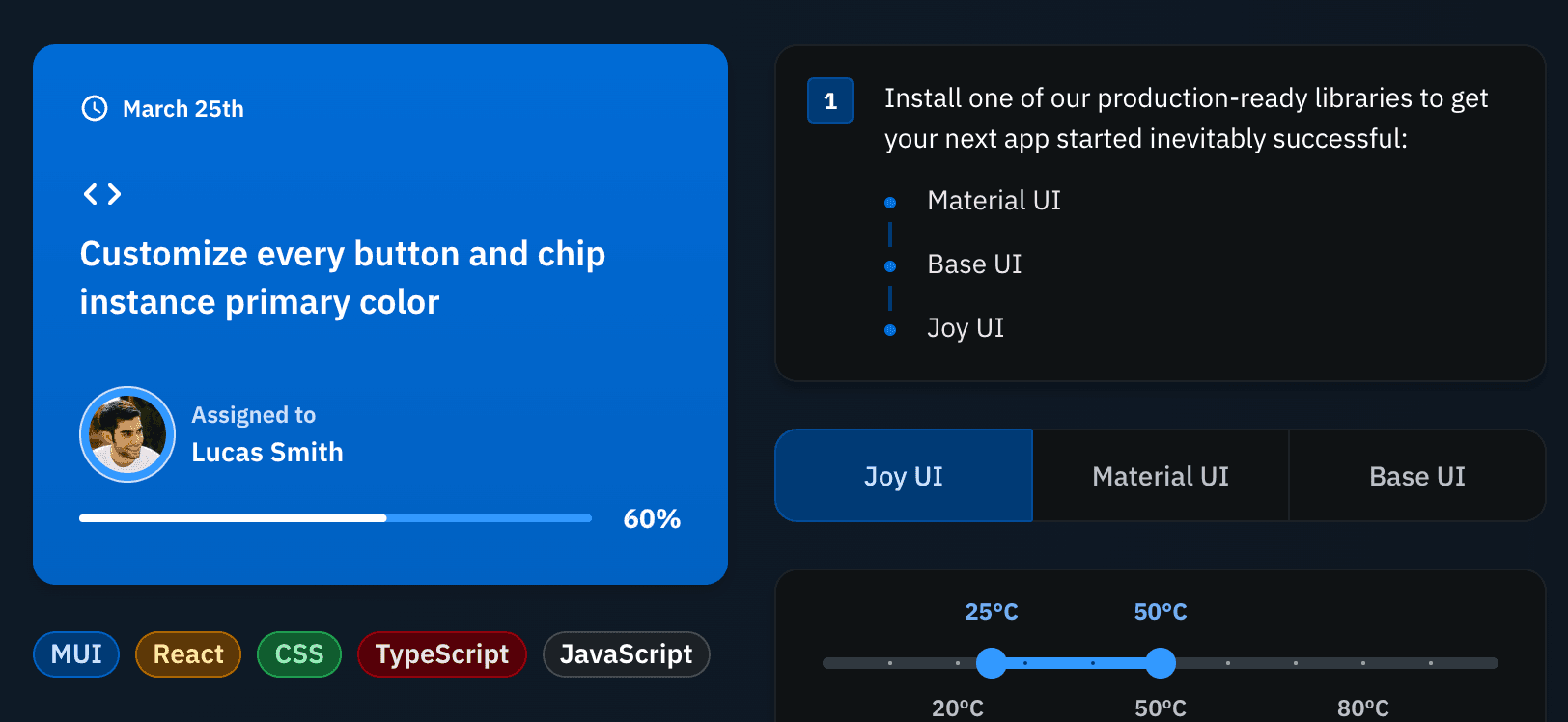Click the code brackets icon

pos(102,194)
